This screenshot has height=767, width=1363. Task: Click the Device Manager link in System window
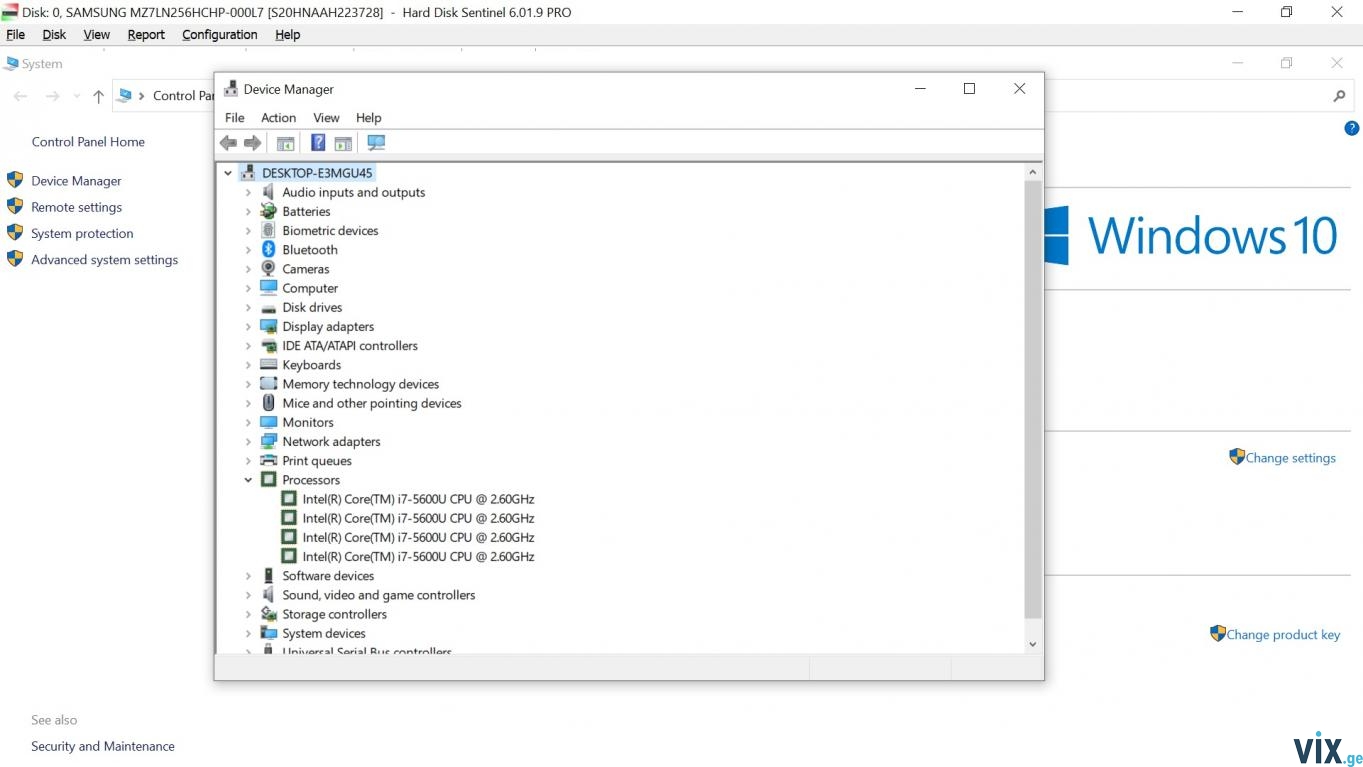[76, 181]
